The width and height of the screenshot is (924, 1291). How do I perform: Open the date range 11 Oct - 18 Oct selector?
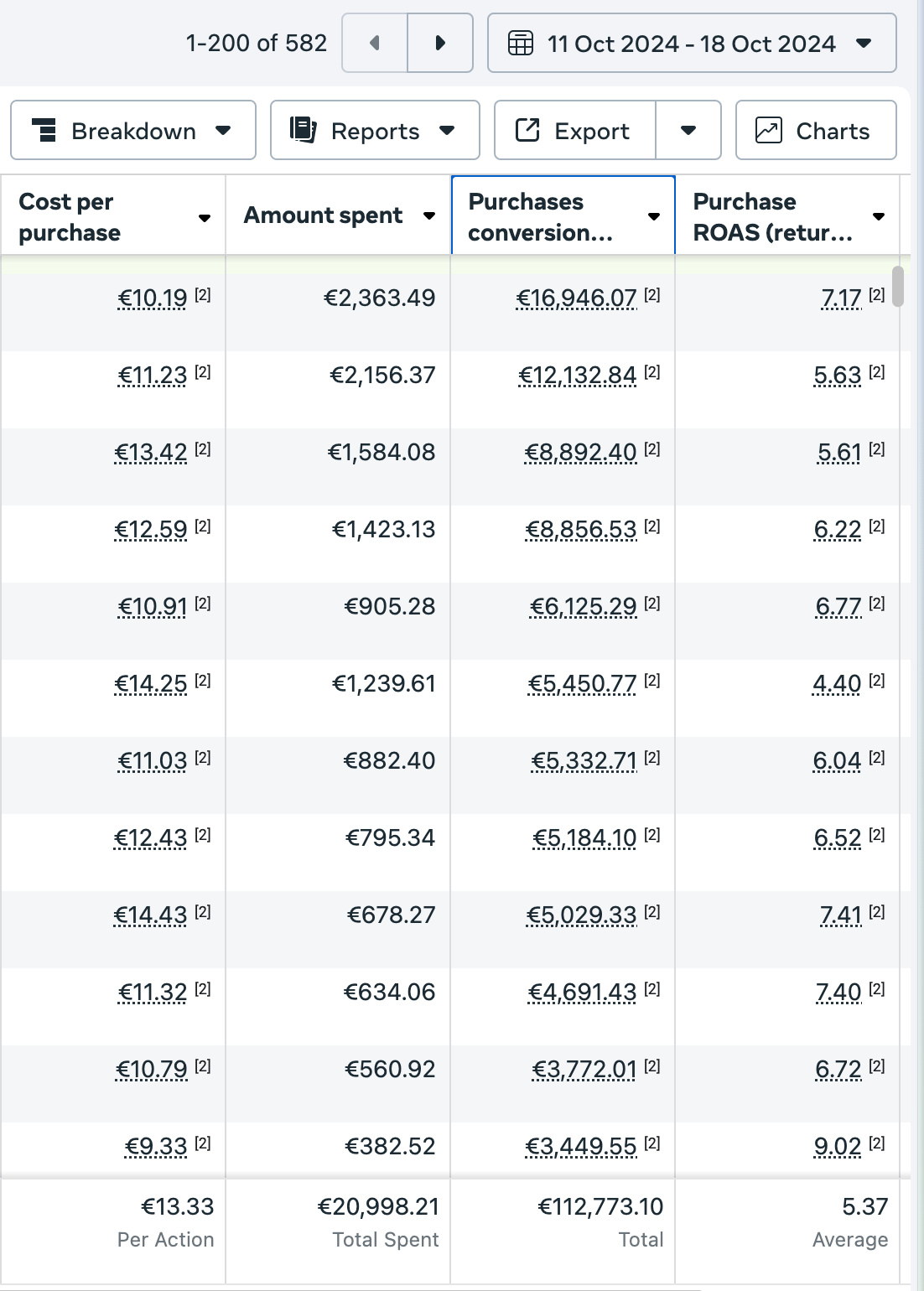point(692,43)
